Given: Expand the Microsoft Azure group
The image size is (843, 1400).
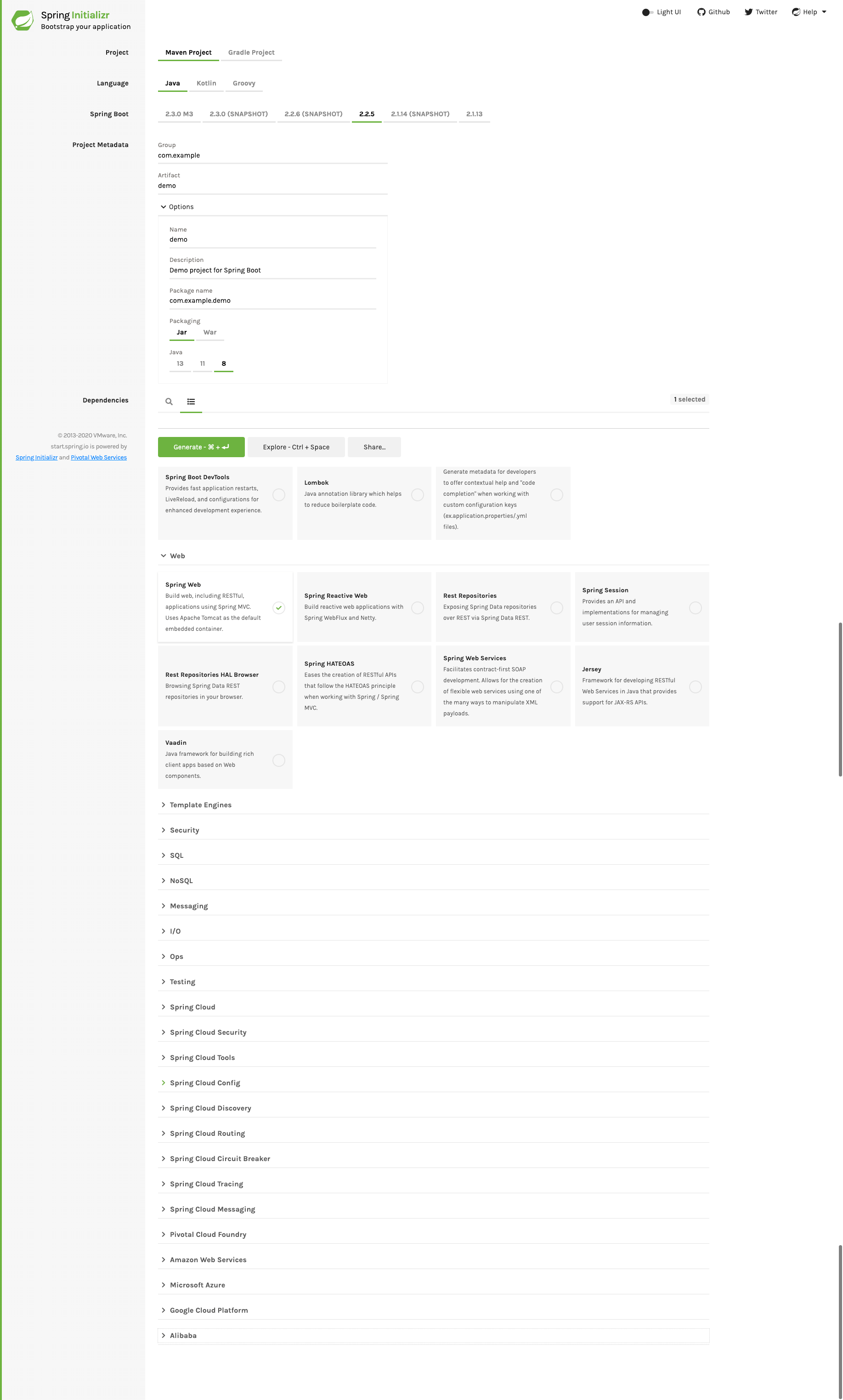Looking at the screenshot, I should (x=433, y=1286).
